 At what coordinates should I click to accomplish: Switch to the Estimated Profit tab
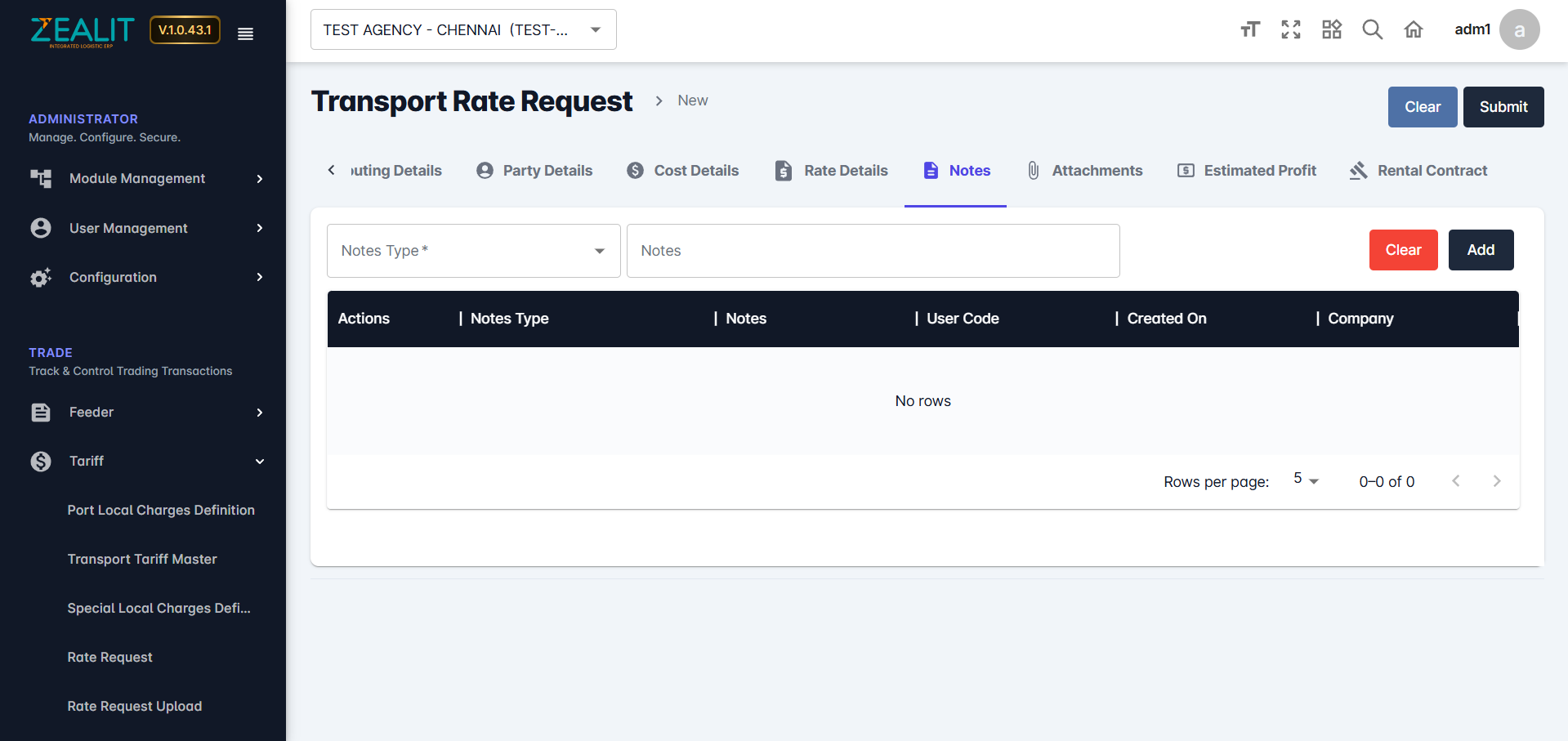(1247, 171)
